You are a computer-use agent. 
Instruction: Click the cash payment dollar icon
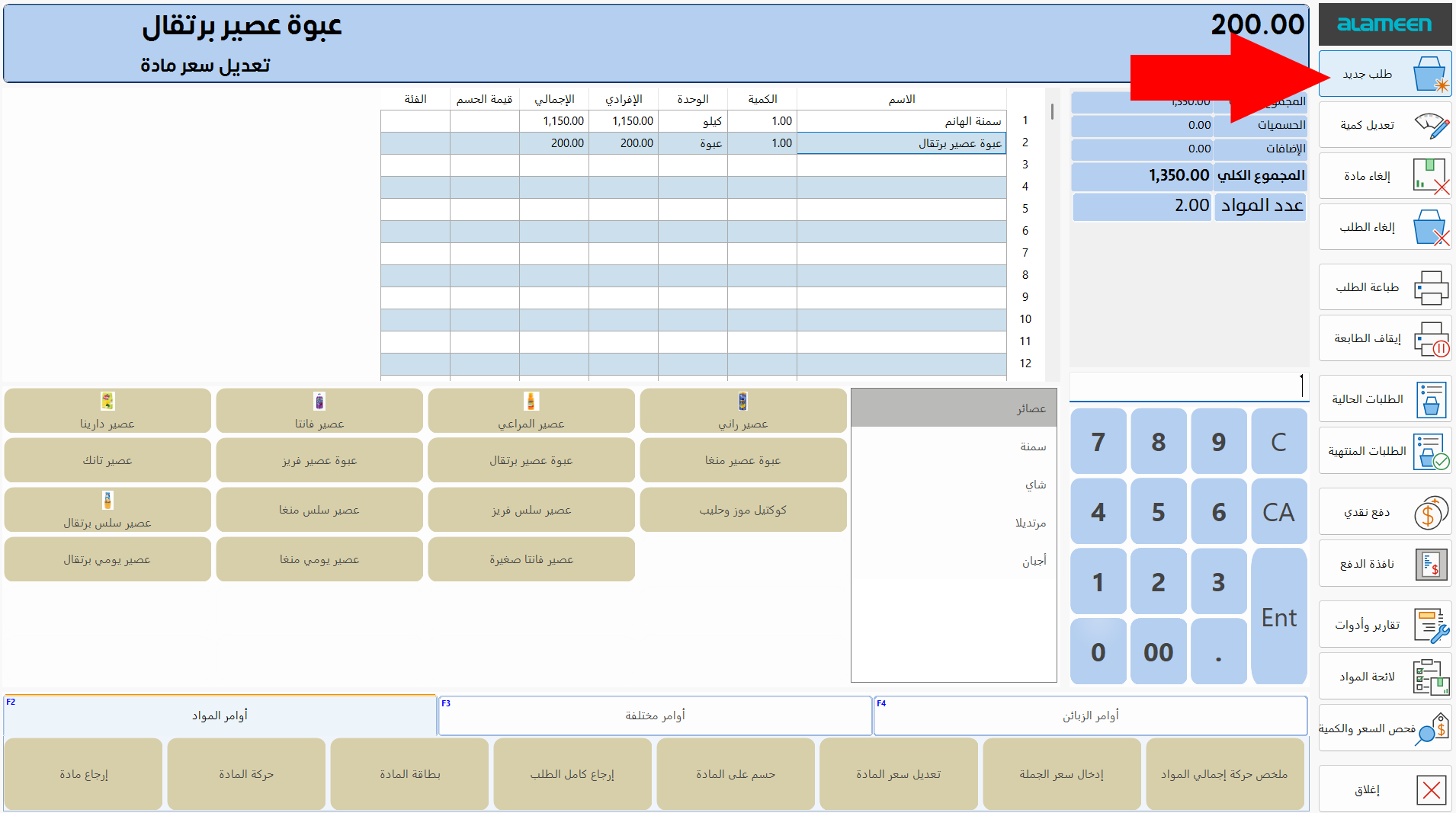tap(1431, 512)
